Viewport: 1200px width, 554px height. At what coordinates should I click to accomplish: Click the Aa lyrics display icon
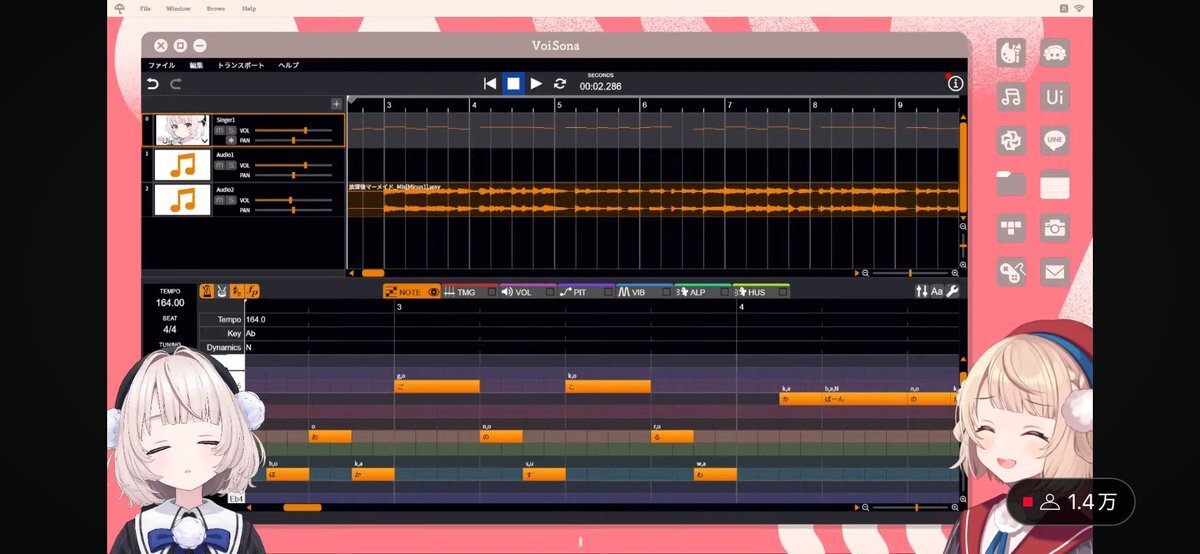(x=937, y=292)
